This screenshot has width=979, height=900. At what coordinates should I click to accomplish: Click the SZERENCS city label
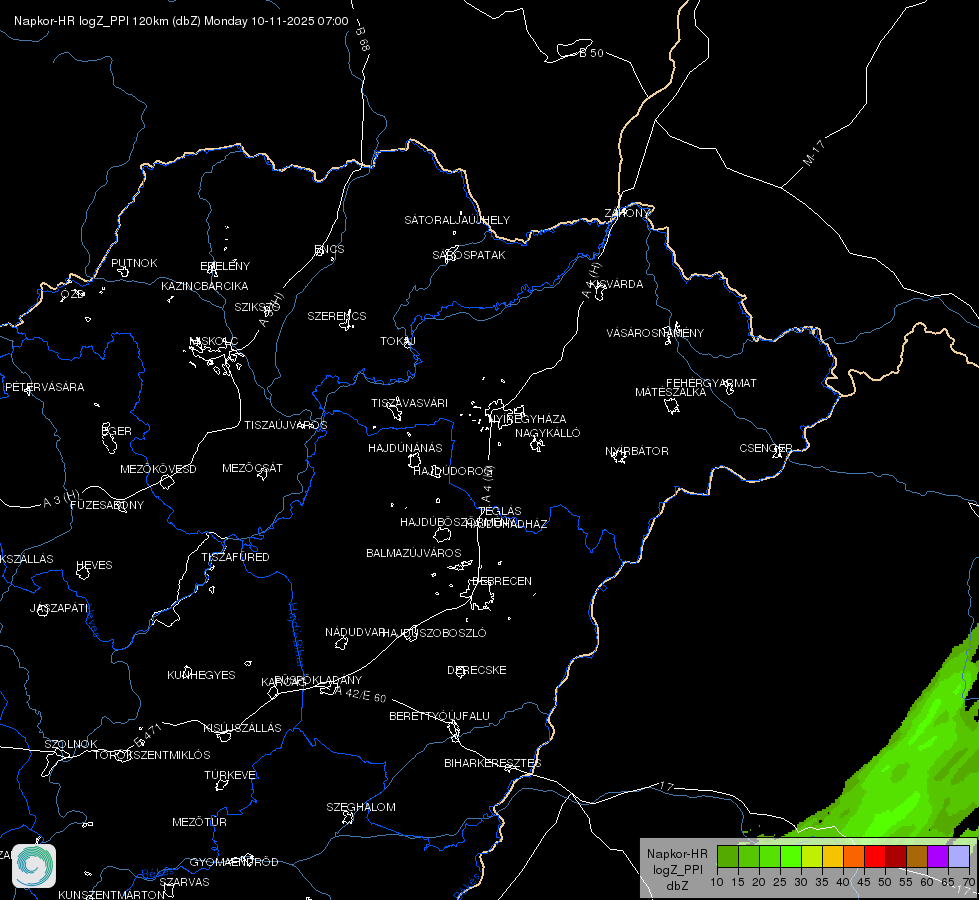coord(337,316)
